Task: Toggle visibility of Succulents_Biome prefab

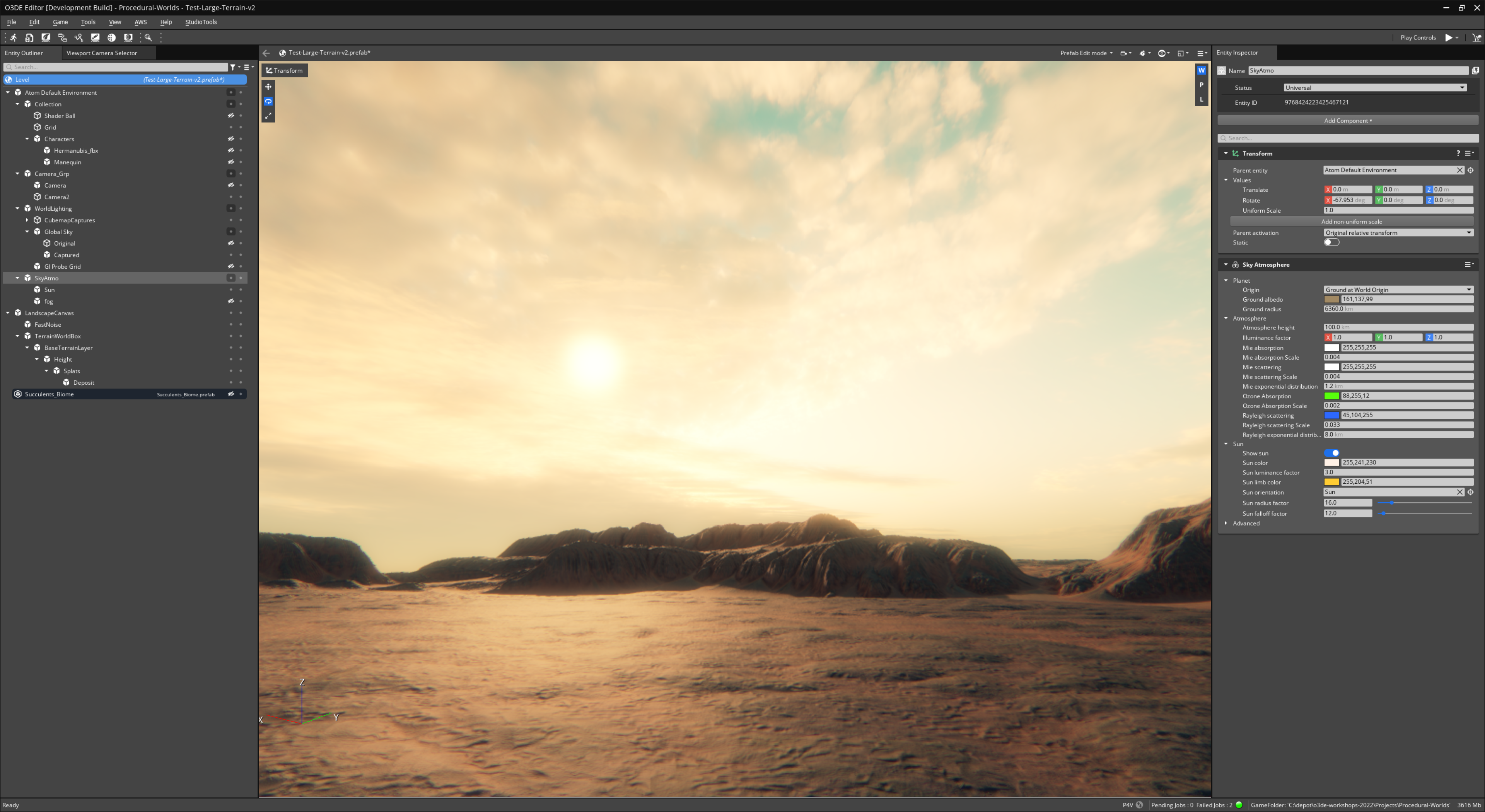Action: [230, 394]
